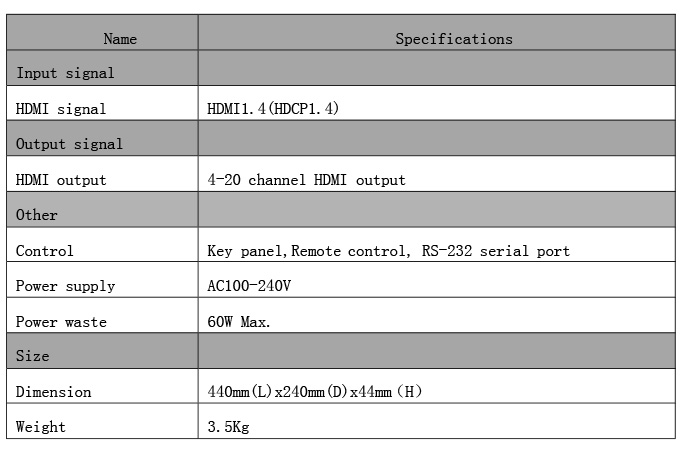Image resolution: width=680 pixels, height=453 pixels.
Task: Click the Name column header
Action: pos(120,39)
